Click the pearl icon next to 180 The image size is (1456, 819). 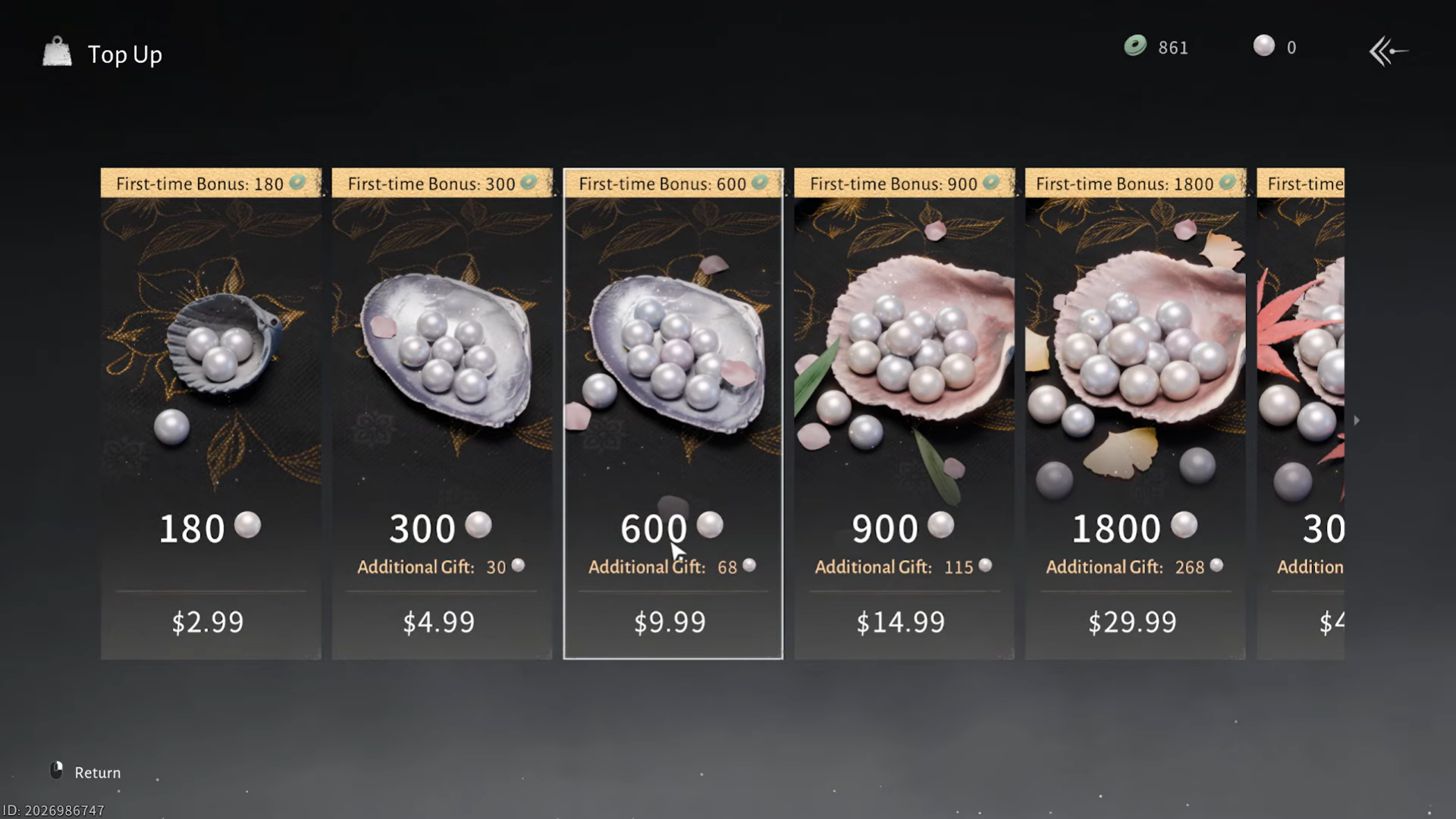point(247,525)
